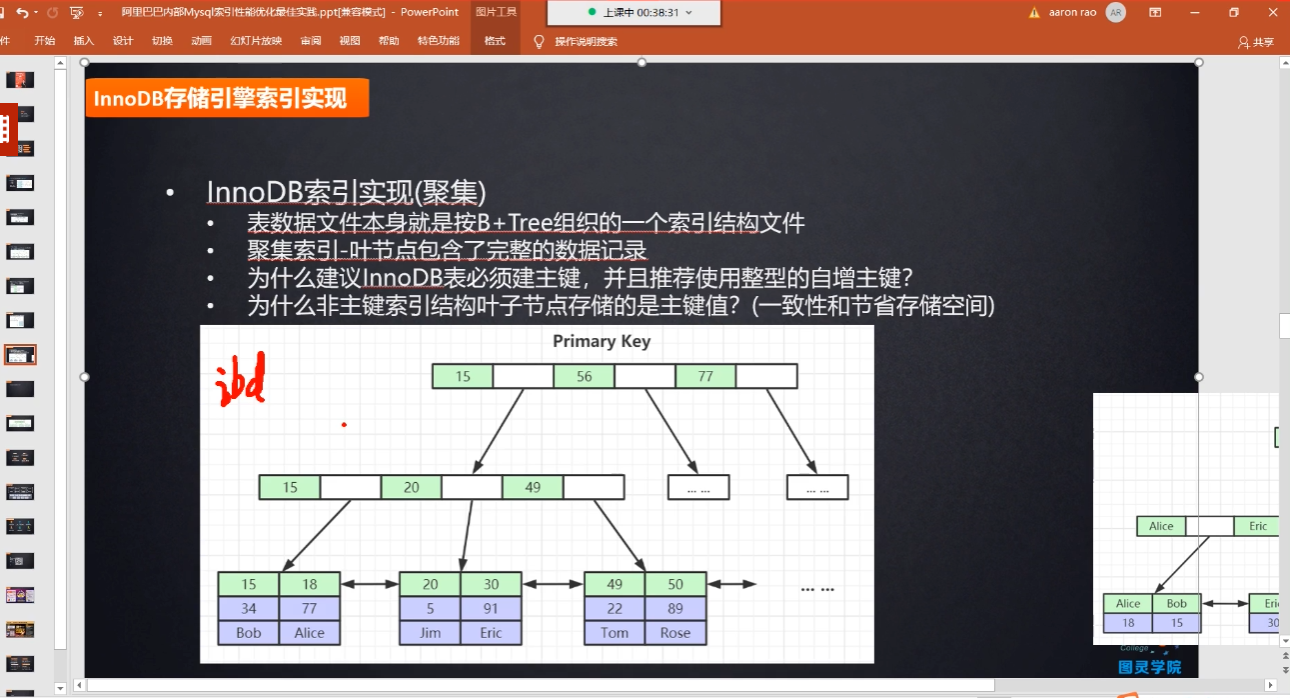Switch to the 设计 ribbon tab
This screenshot has width=1290, height=698.
tap(123, 41)
